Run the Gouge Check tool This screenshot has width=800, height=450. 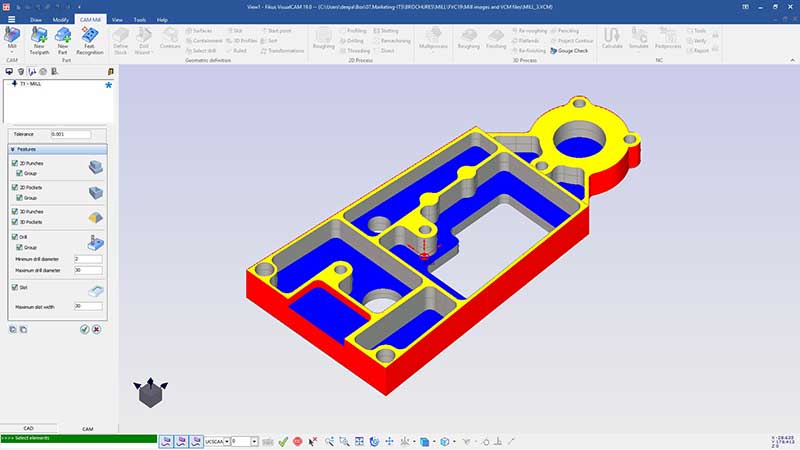[572, 50]
